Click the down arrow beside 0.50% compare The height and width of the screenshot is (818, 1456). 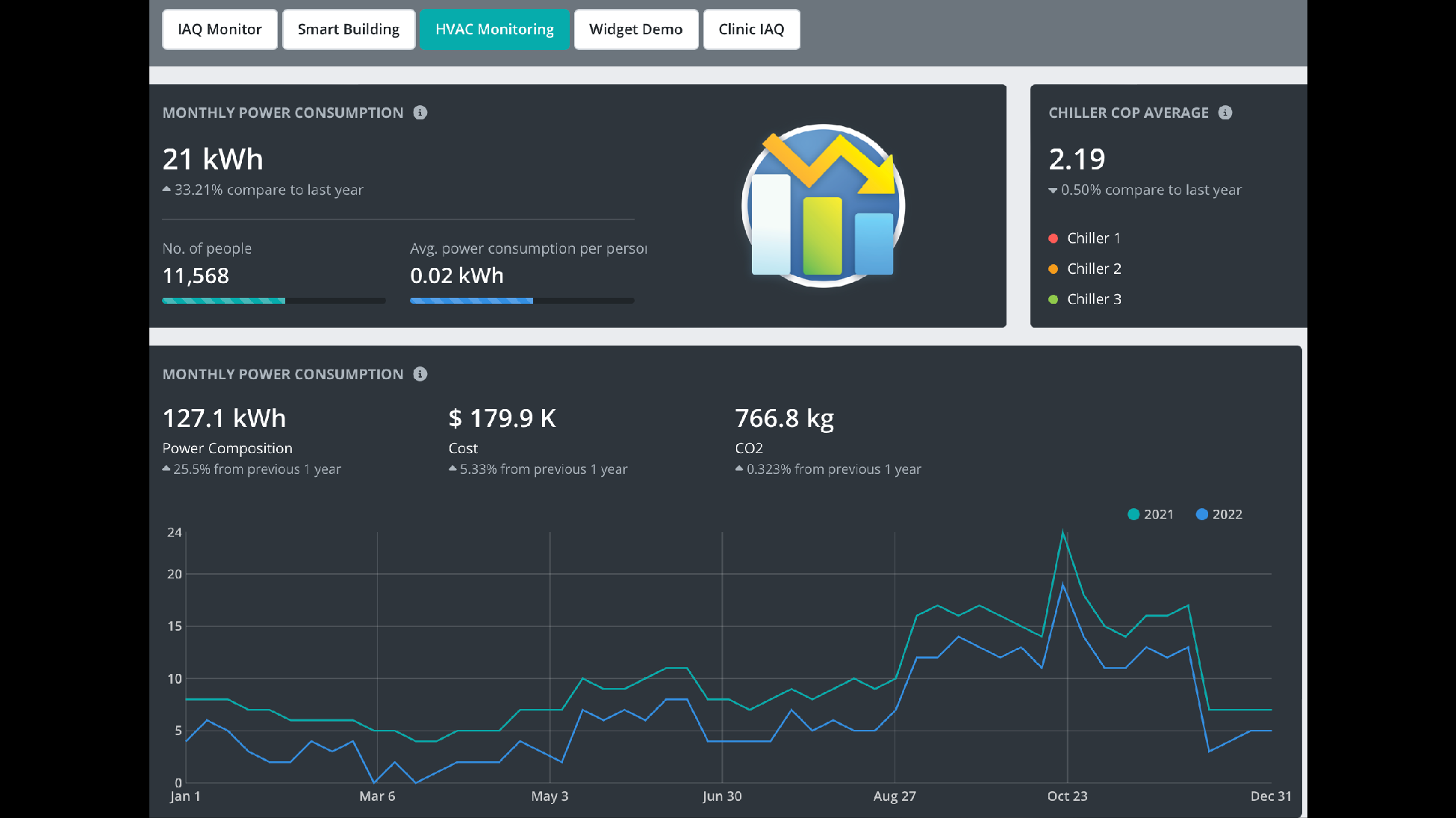point(1053,190)
